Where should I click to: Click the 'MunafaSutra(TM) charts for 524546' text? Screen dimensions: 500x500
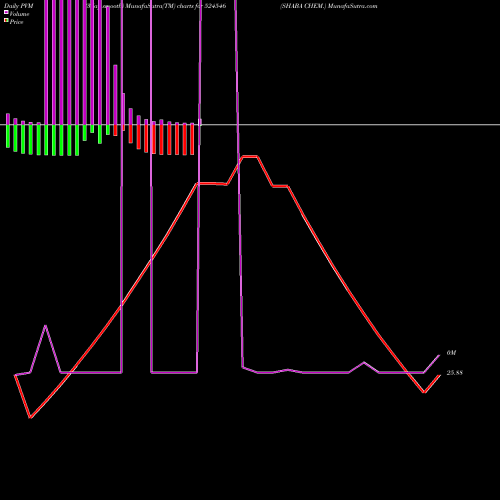(176, 6)
